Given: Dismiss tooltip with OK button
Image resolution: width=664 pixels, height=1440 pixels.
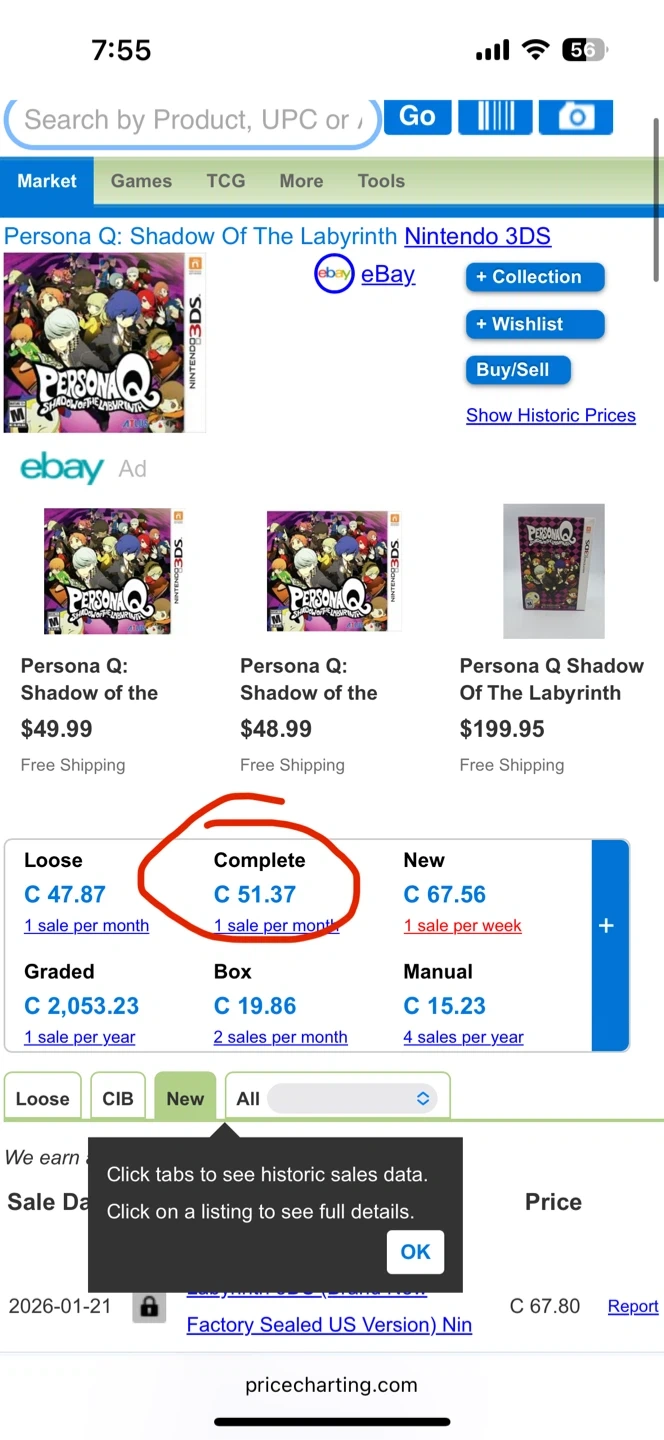Looking at the screenshot, I should pos(415,1251).
